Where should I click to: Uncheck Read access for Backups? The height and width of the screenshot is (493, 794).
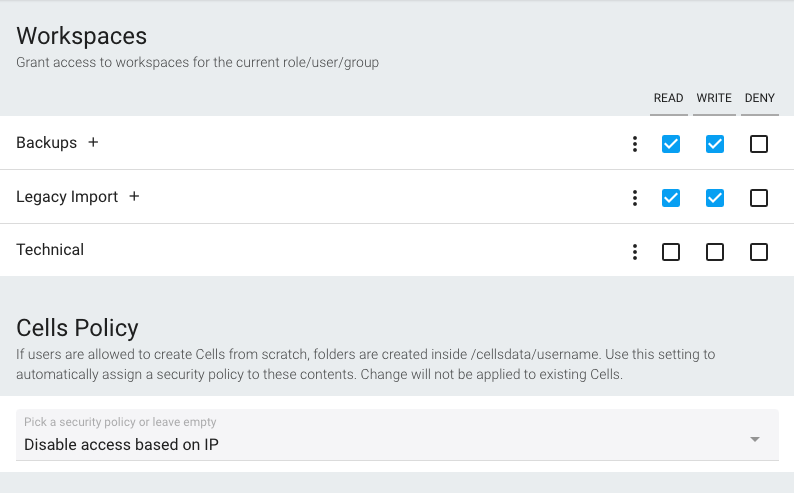coord(671,144)
